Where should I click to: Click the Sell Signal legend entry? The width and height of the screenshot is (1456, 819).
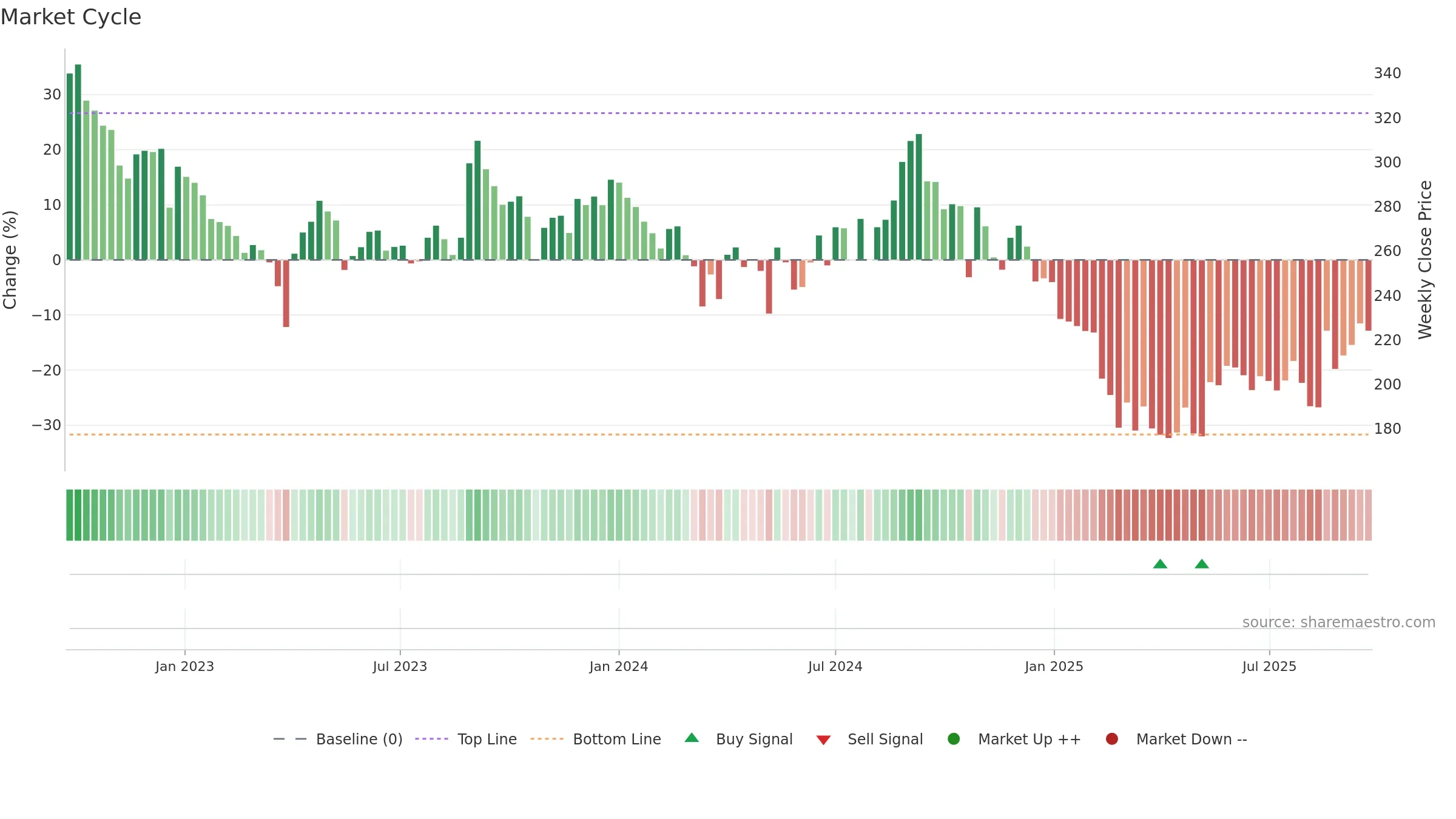point(869,739)
